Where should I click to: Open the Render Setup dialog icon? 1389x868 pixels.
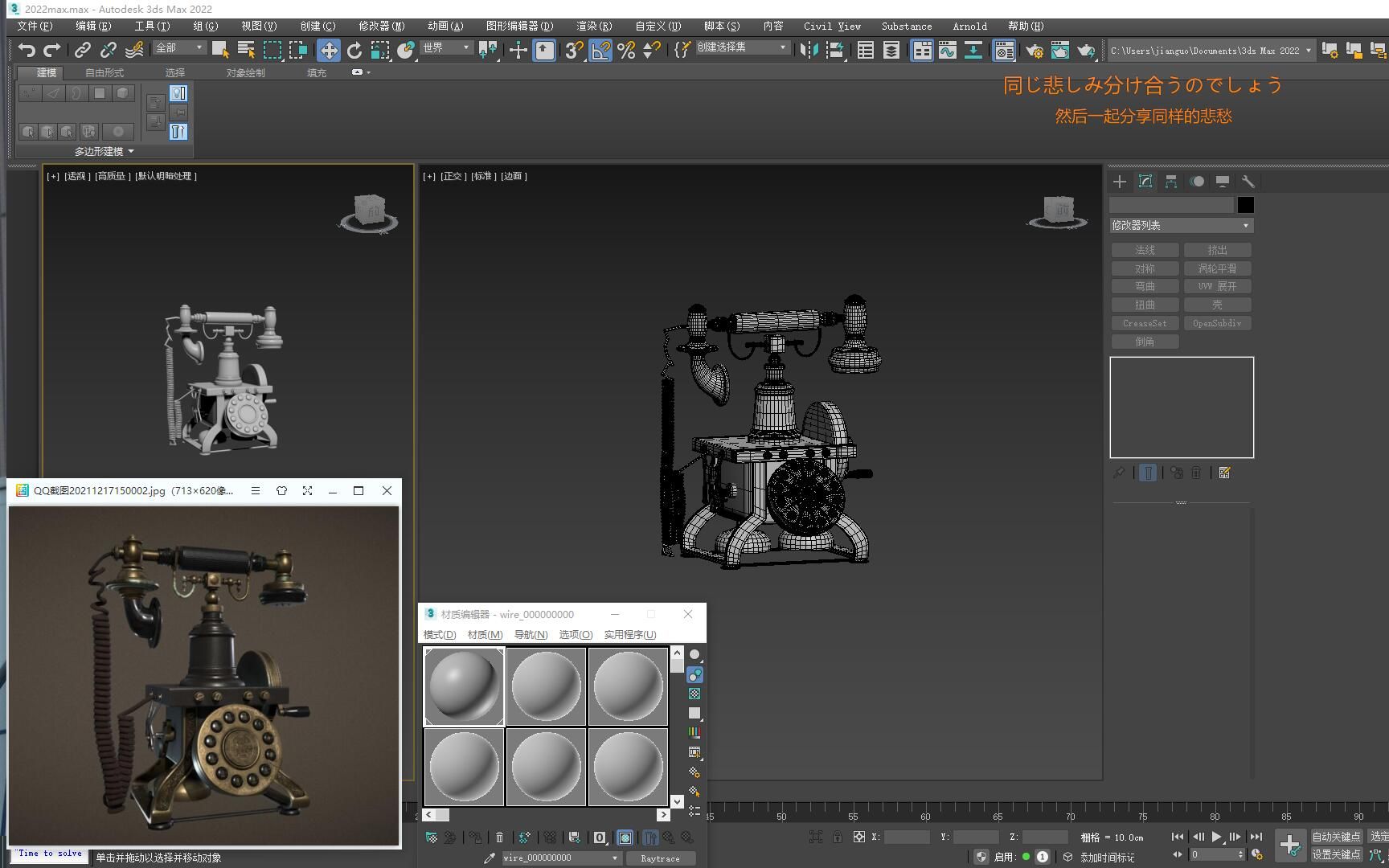click(x=1035, y=51)
